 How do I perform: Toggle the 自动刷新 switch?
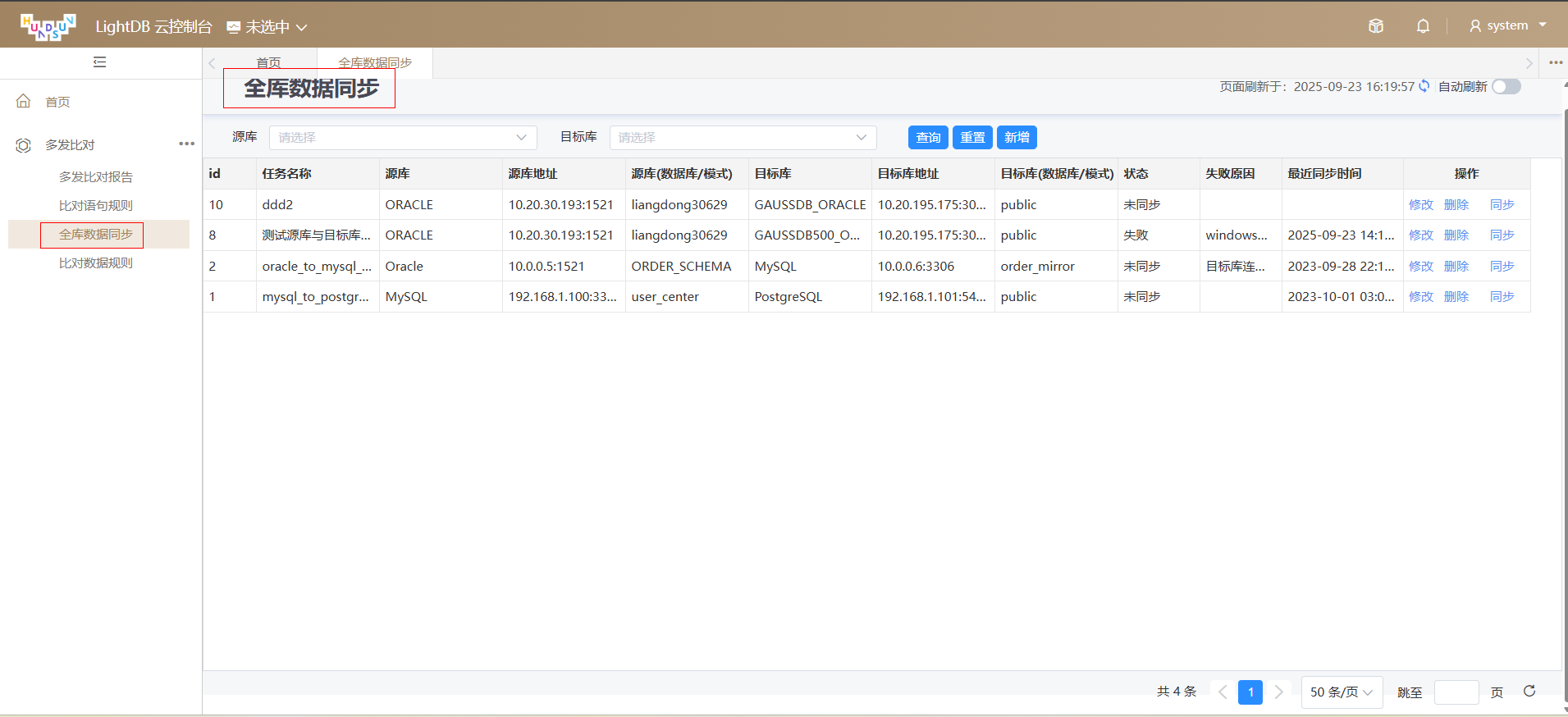pyautogui.click(x=1506, y=87)
